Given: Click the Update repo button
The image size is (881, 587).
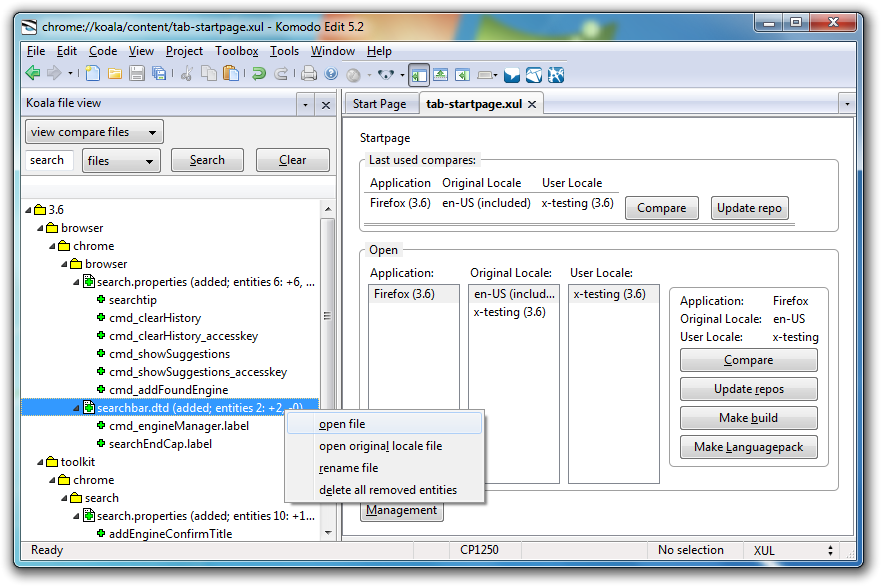Looking at the screenshot, I should (750, 208).
